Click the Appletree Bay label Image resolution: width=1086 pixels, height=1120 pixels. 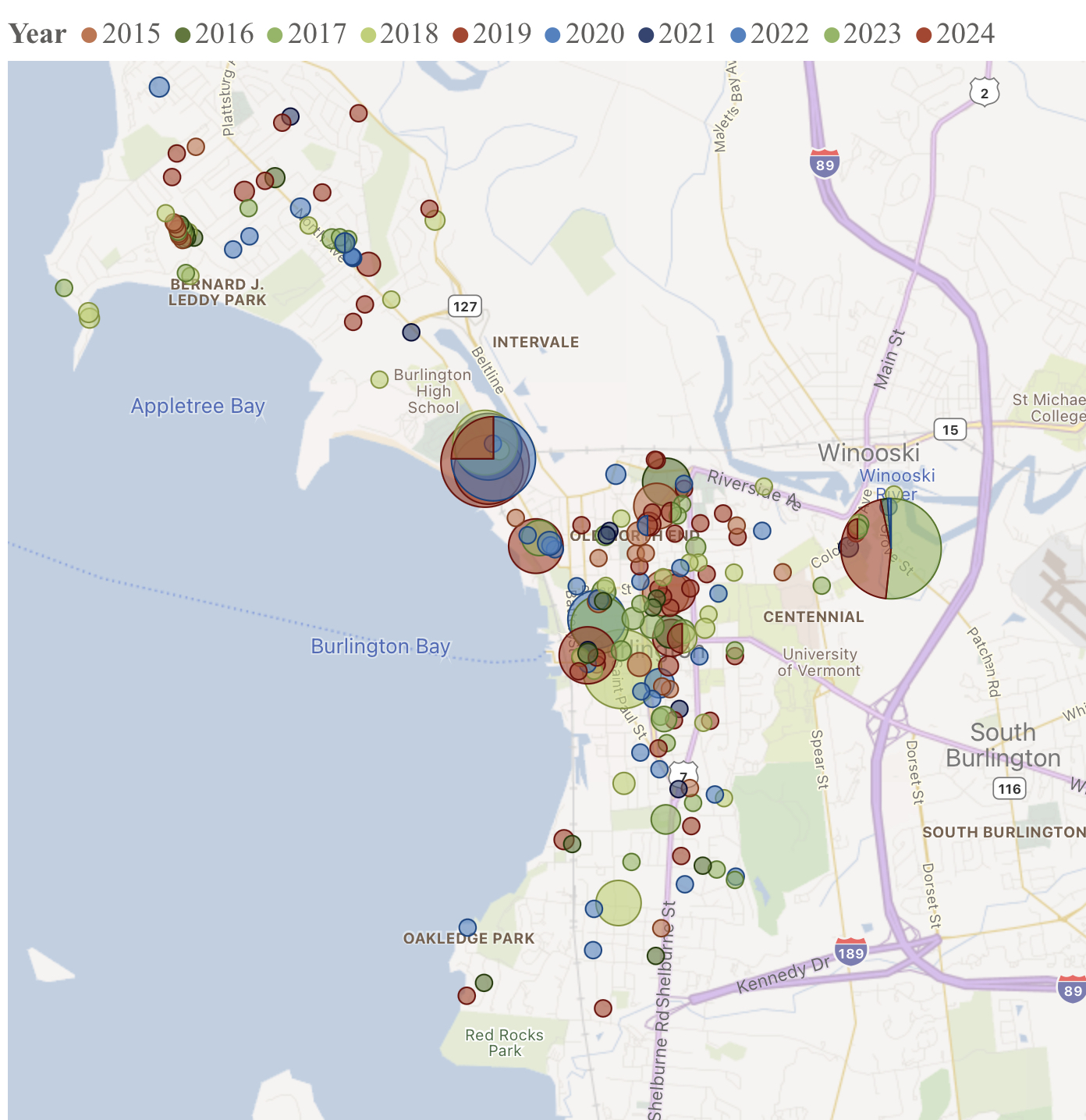tap(197, 406)
